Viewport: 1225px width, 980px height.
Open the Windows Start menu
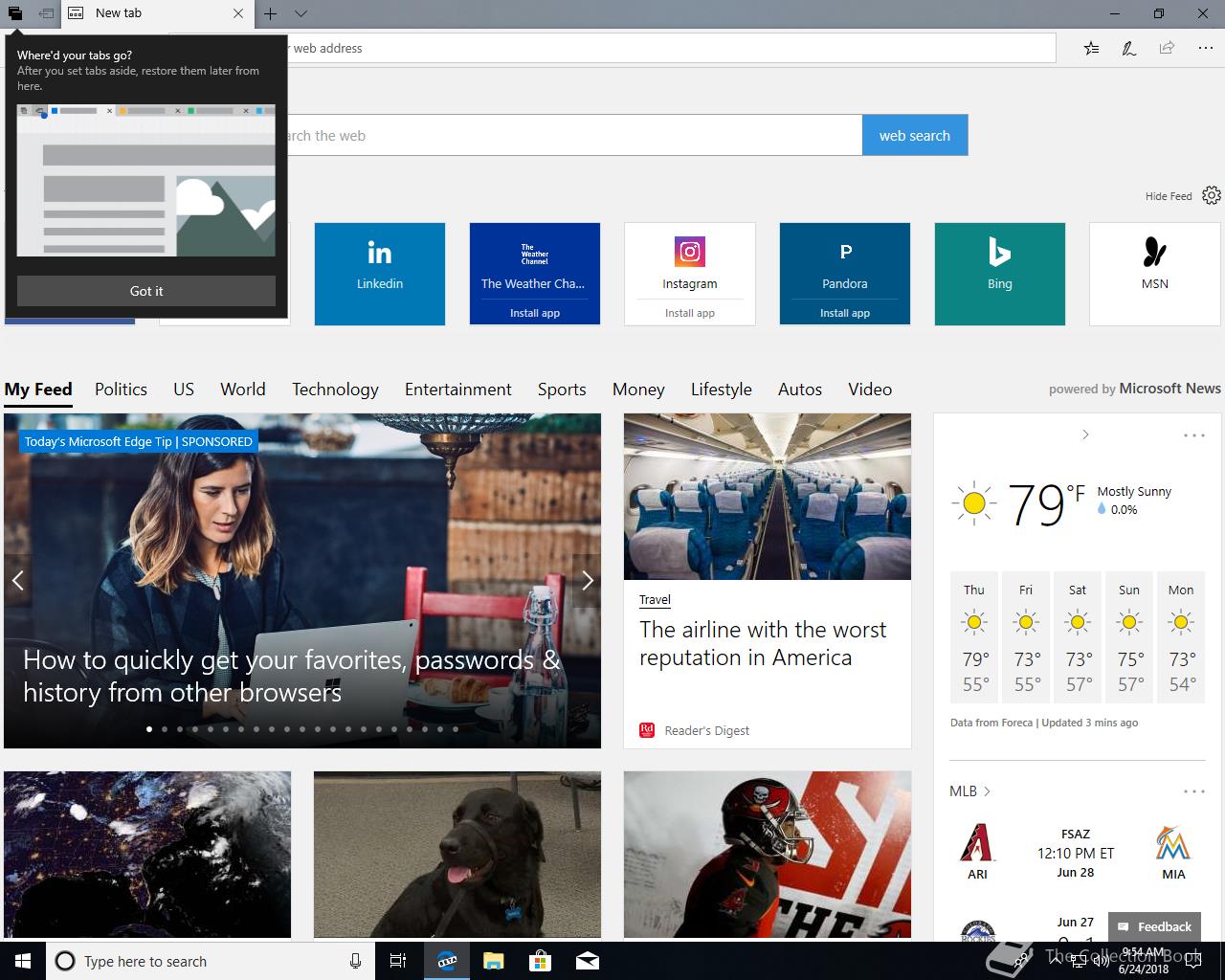pos(23,961)
